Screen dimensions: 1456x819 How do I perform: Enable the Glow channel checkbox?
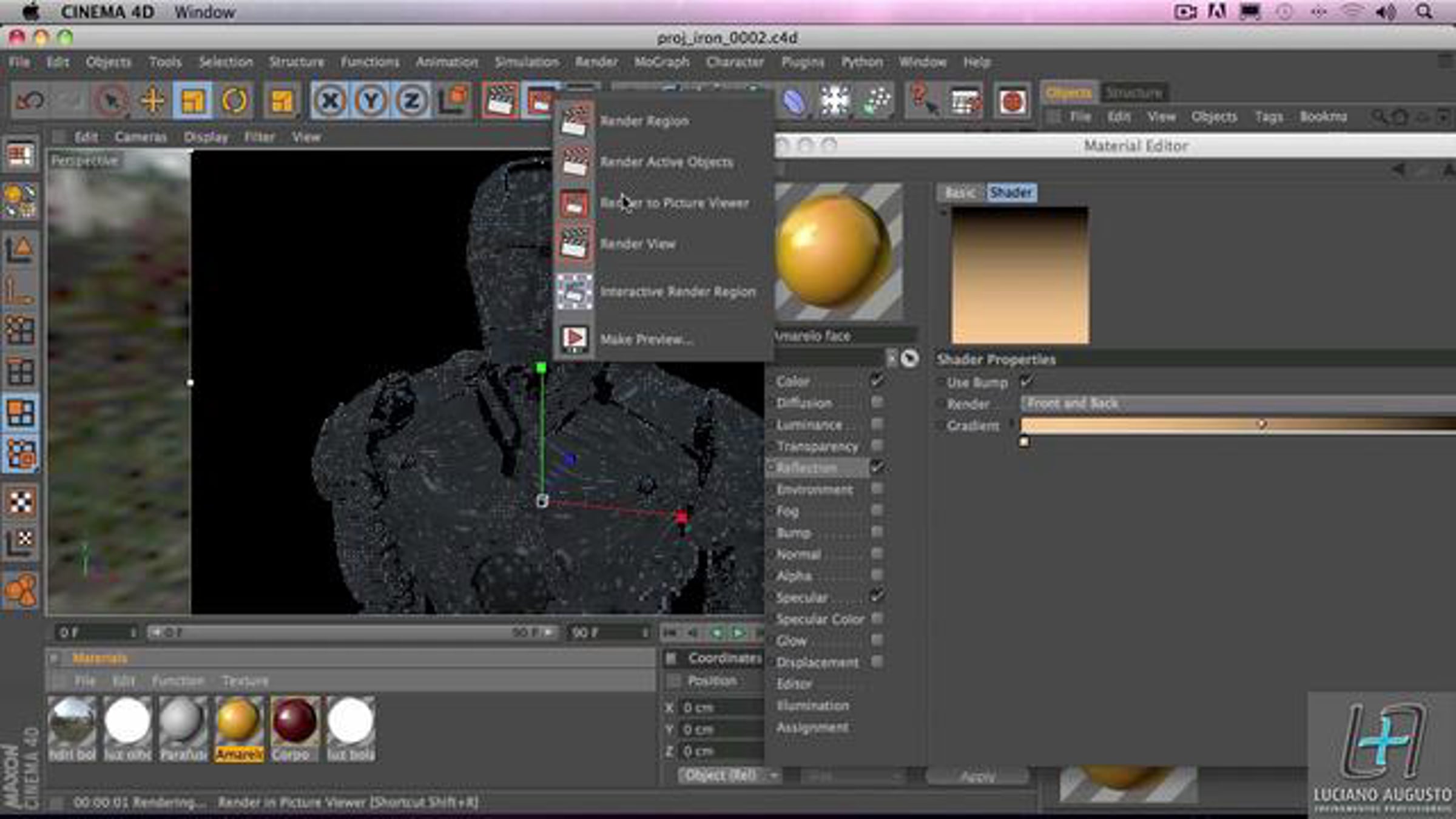click(877, 639)
